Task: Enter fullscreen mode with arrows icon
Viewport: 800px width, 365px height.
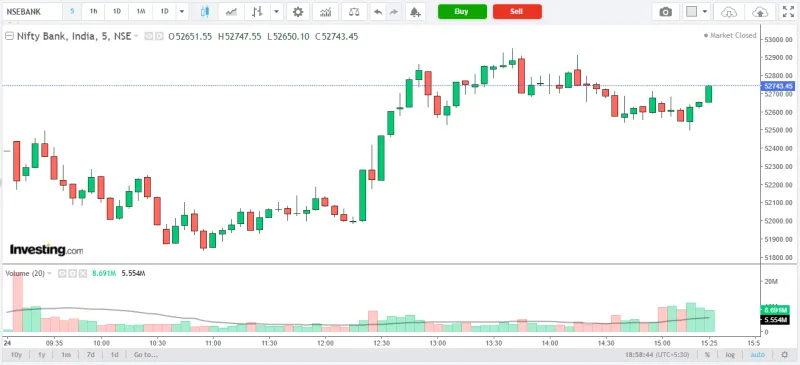Action: pos(788,11)
